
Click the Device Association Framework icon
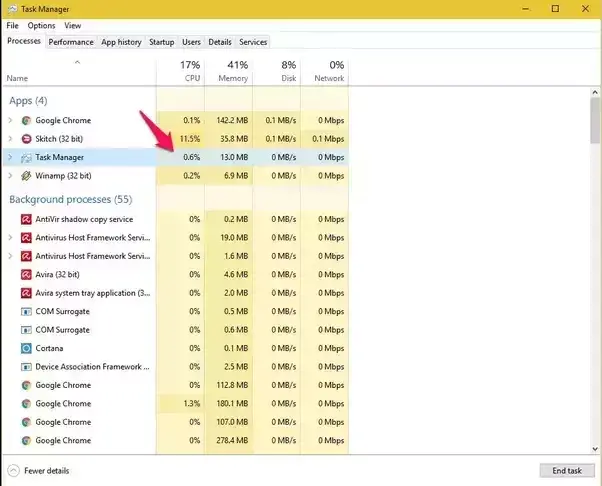pos(26,367)
